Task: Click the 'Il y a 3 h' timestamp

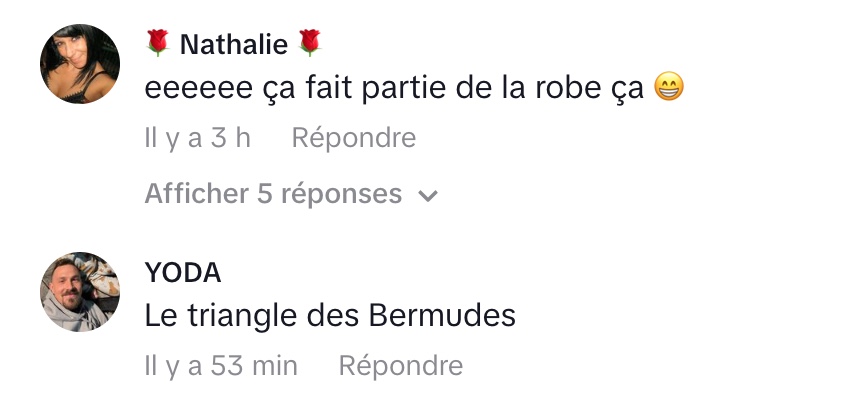Action: point(197,137)
